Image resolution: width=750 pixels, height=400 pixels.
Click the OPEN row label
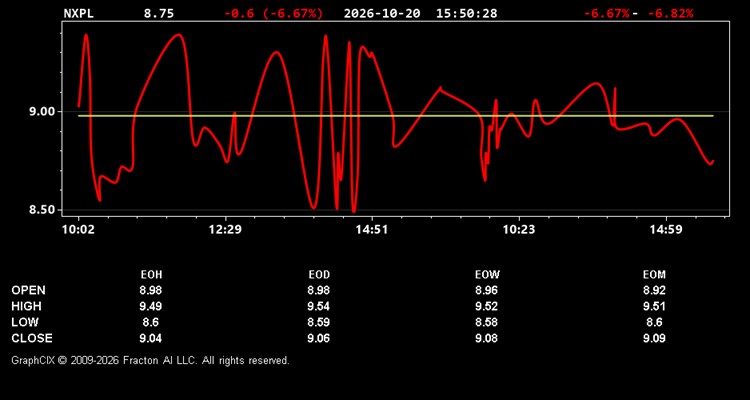tap(29, 290)
